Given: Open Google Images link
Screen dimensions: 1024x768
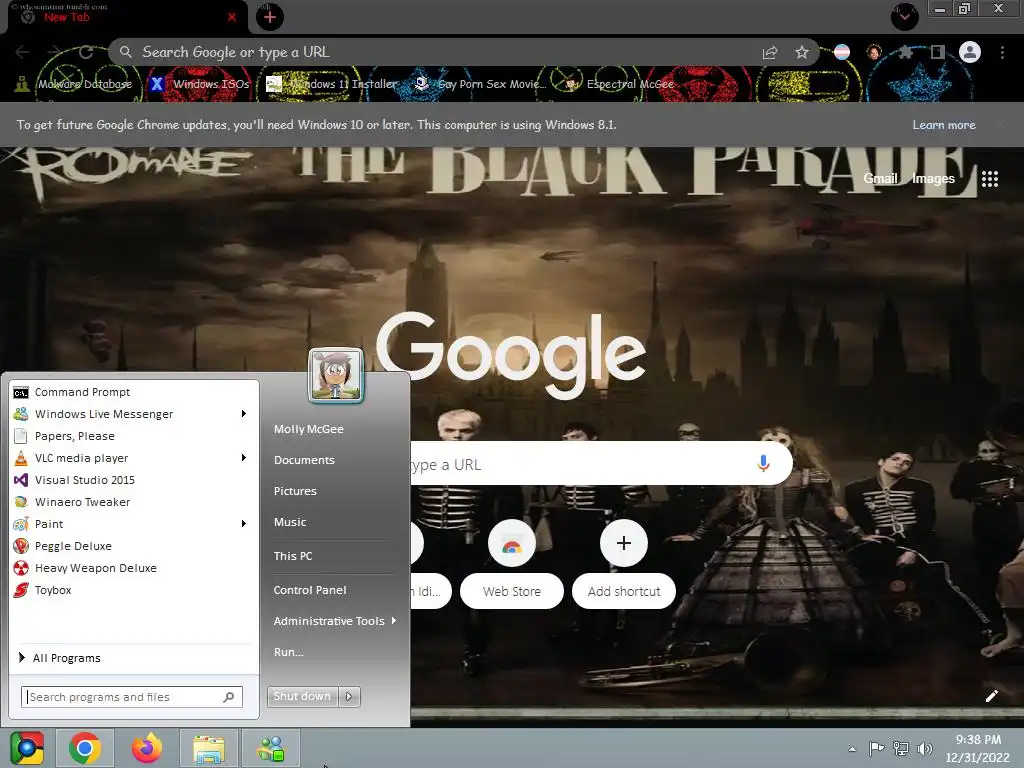Looking at the screenshot, I should 933,178.
